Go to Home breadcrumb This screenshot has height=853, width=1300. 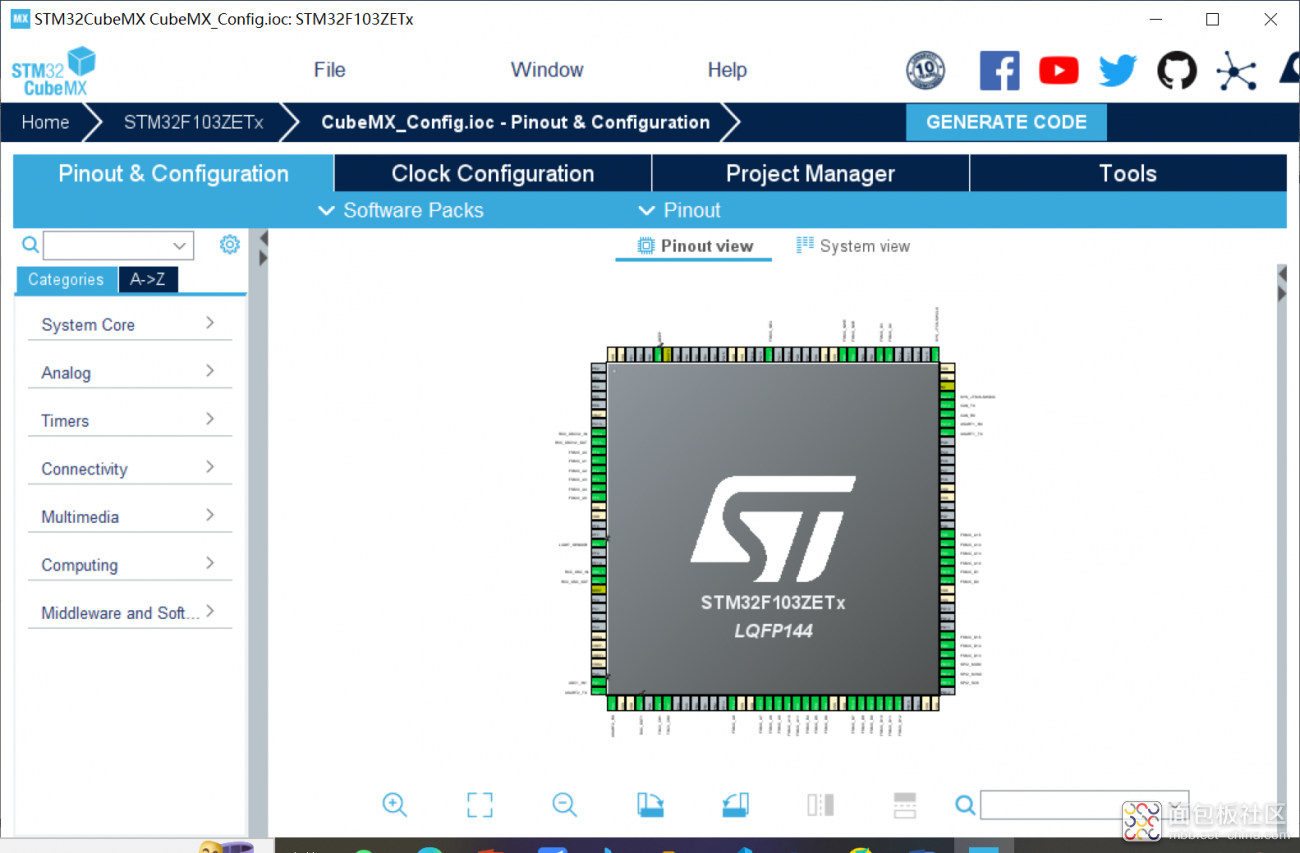[x=46, y=122]
